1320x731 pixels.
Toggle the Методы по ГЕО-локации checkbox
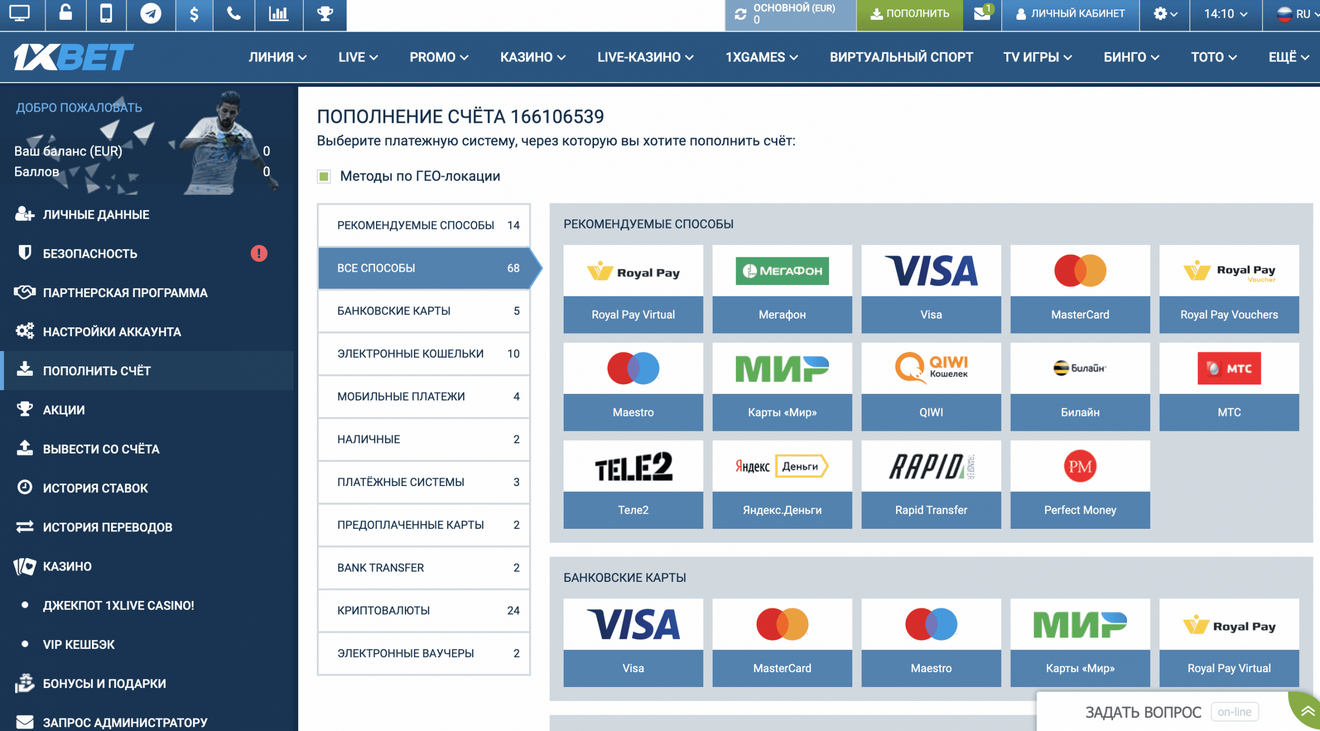(324, 175)
